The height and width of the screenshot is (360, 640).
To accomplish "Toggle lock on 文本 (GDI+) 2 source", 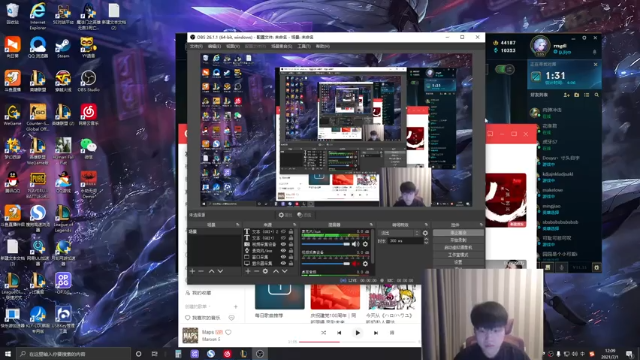I will (291, 231).
